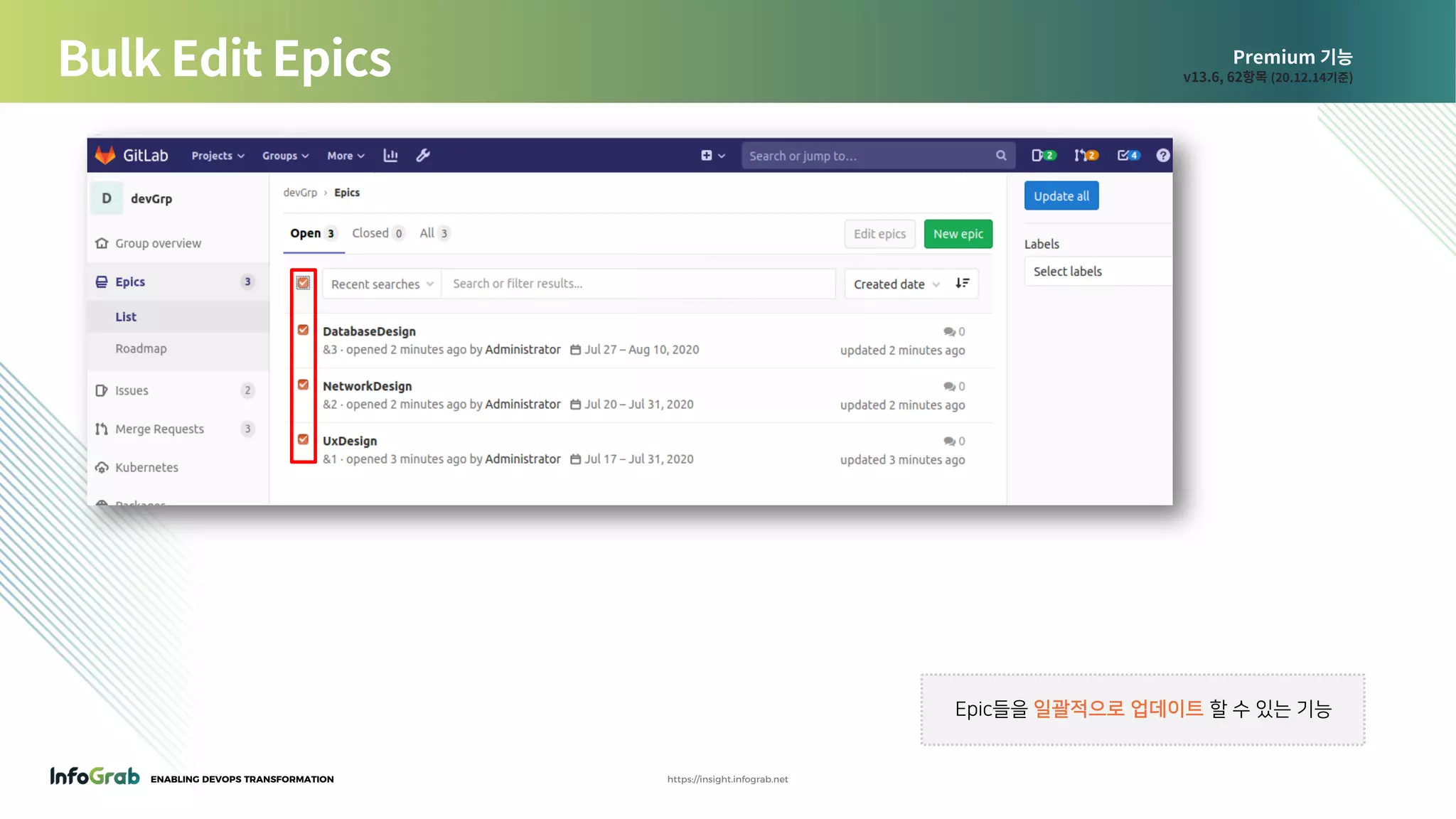Screen dimensions: 1456x819
Task: Open the Admin area wrench icon
Action: point(423,155)
